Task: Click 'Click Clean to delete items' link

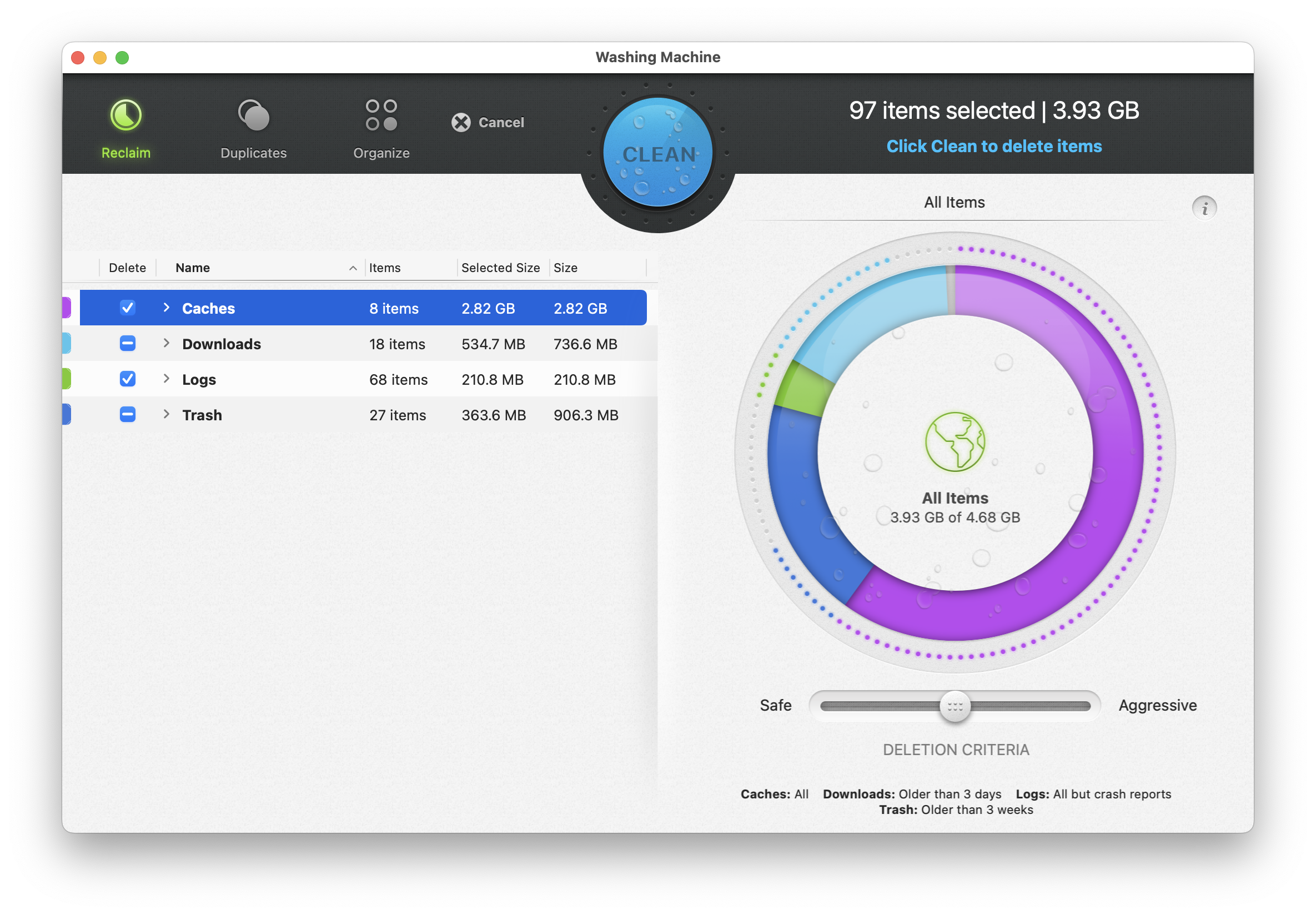Action: 994,146
